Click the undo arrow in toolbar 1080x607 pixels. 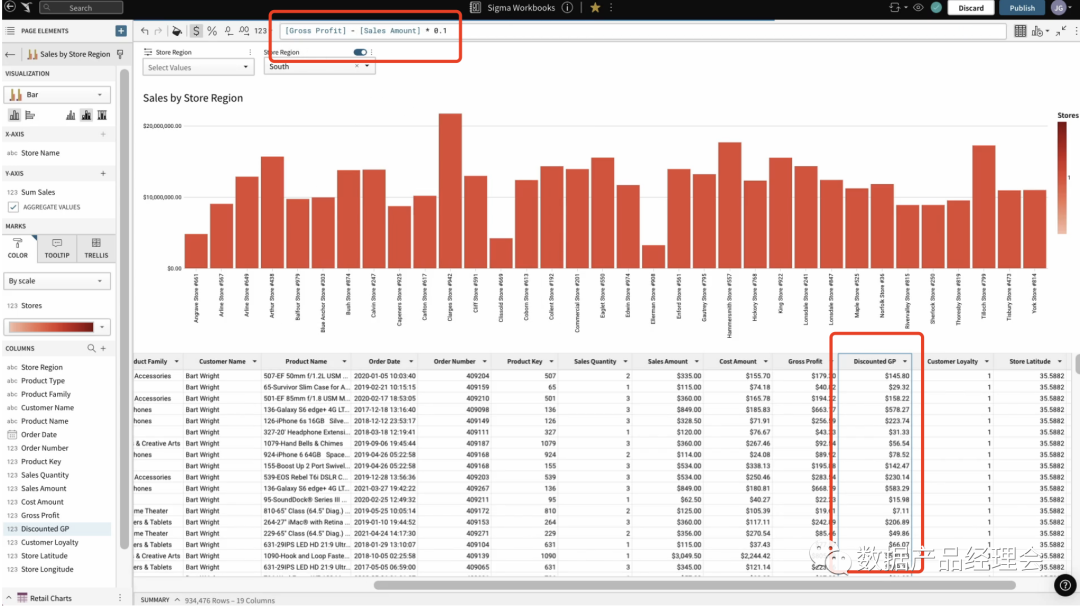(145, 31)
